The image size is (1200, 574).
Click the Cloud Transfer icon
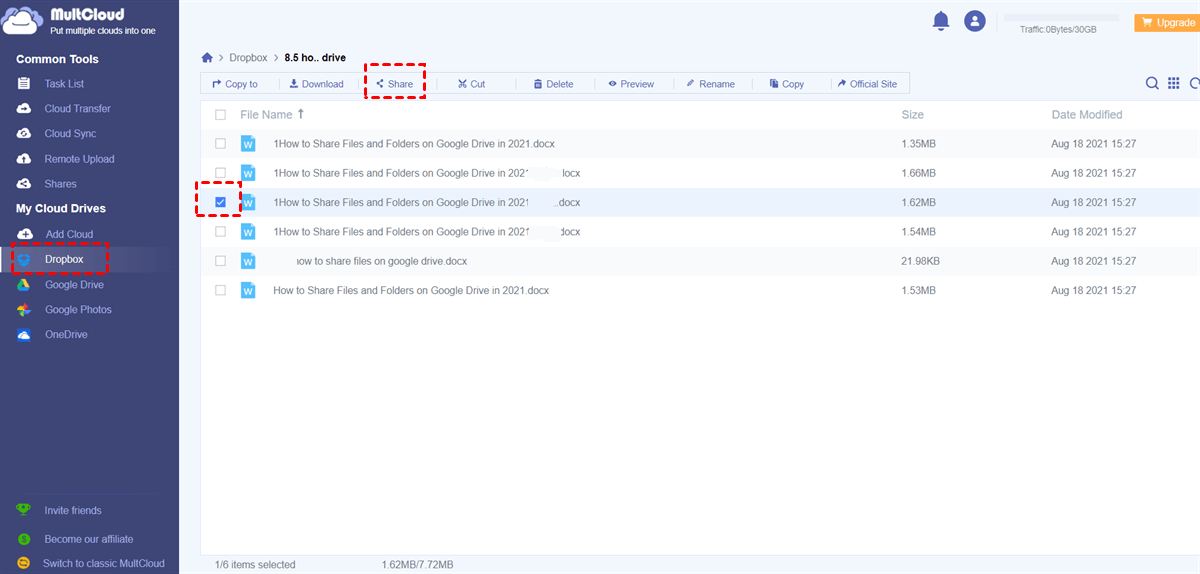click(24, 108)
